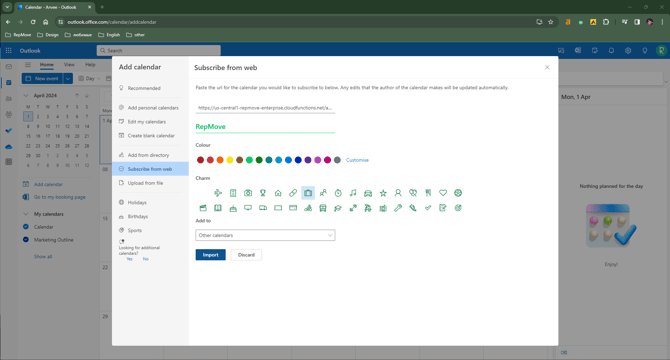Select the music note charm

tap(353, 193)
